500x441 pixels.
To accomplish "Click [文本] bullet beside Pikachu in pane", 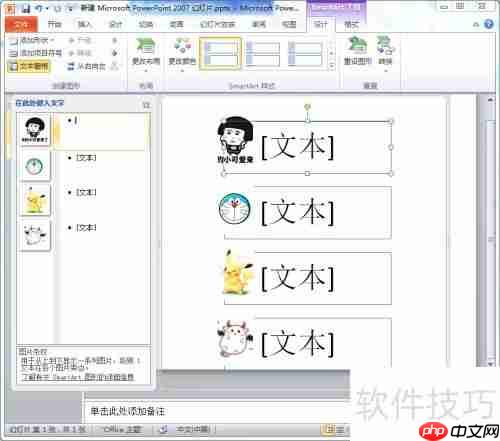I will point(86,192).
